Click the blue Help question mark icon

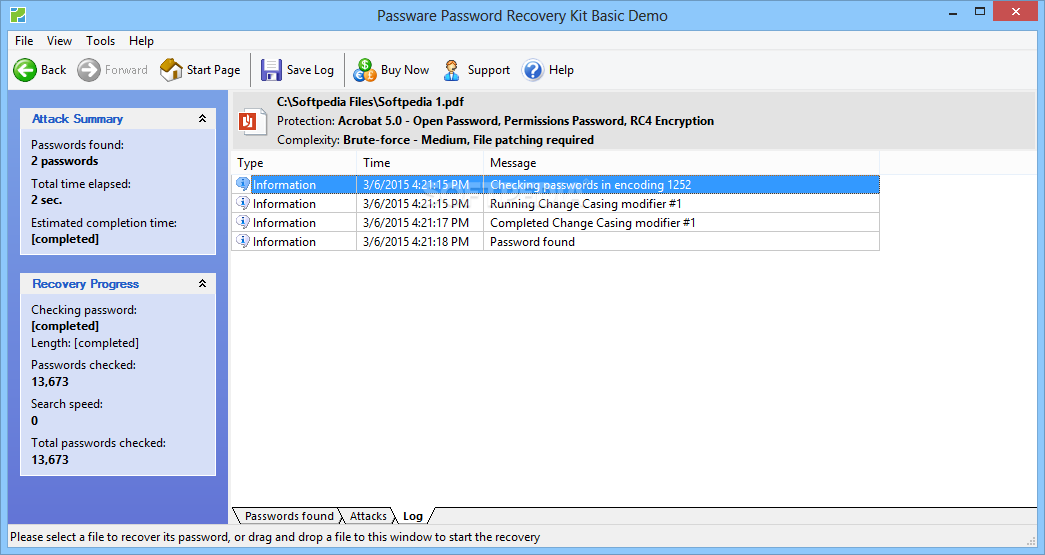[533, 70]
